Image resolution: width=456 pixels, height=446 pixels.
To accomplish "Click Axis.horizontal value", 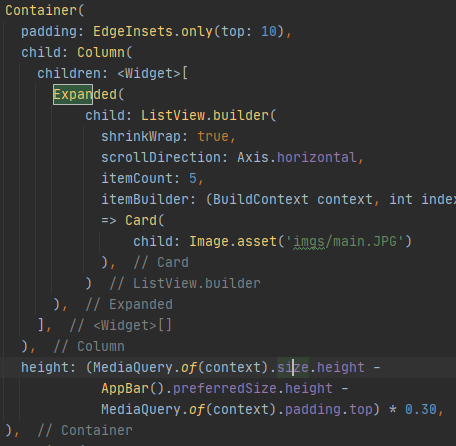I will point(297,157).
